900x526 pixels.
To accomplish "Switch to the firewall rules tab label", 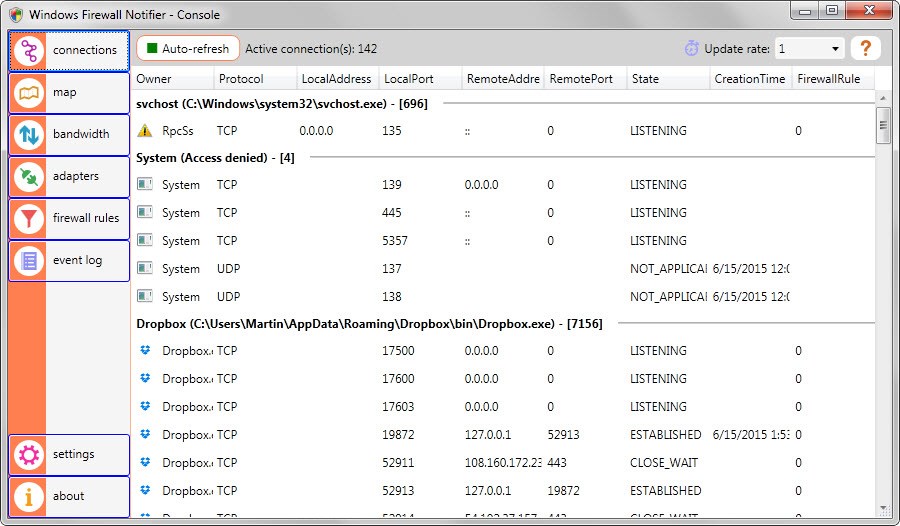I will pos(86,218).
